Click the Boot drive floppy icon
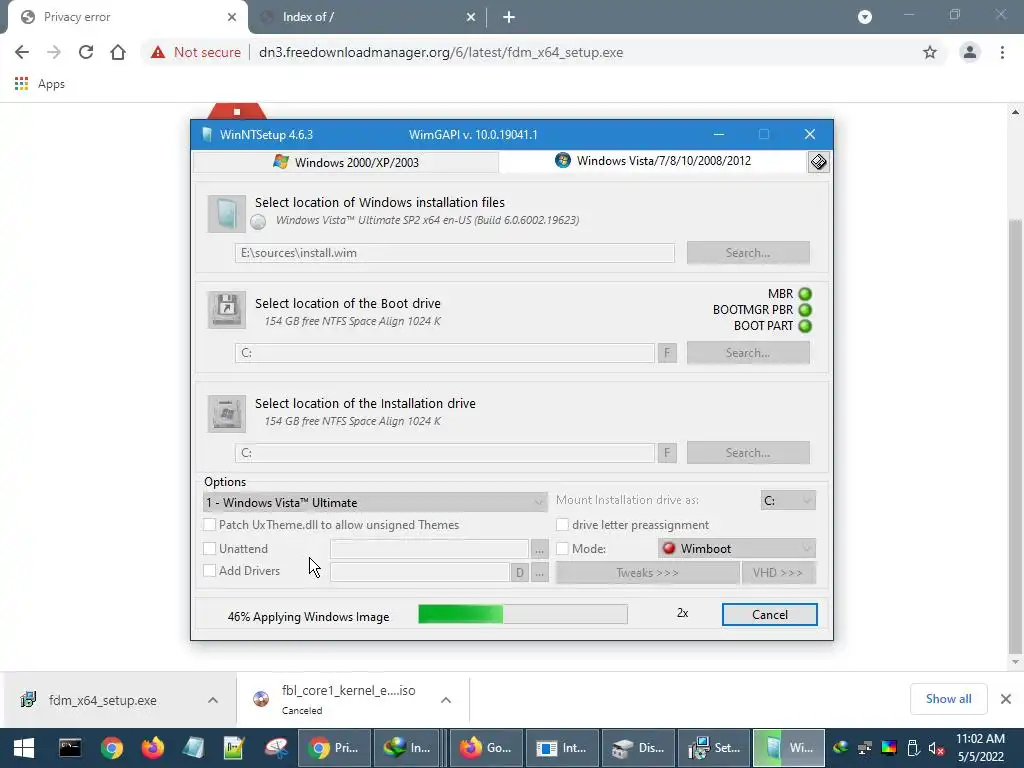Screen dimensions: 1024x768 (x=227, y=310)
